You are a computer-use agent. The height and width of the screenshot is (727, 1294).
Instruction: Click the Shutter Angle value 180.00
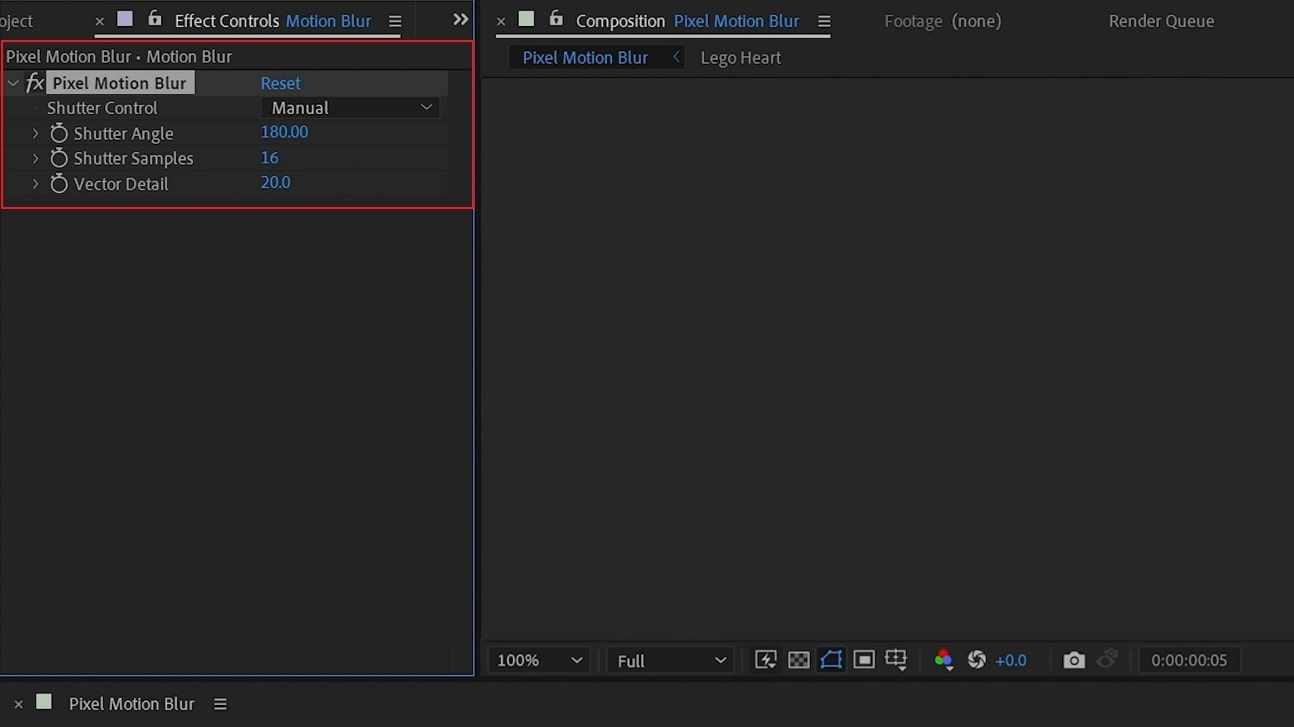click(284, 131)
